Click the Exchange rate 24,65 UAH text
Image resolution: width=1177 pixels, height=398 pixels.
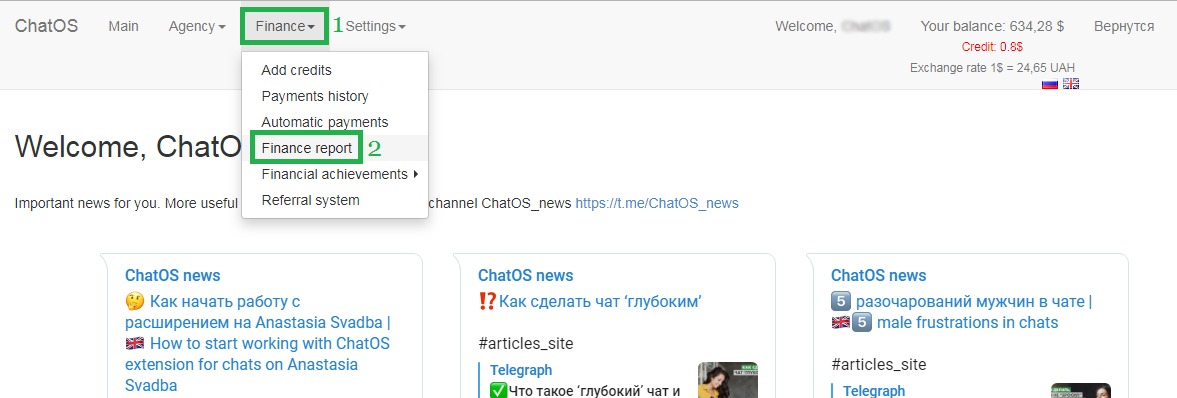992,68
